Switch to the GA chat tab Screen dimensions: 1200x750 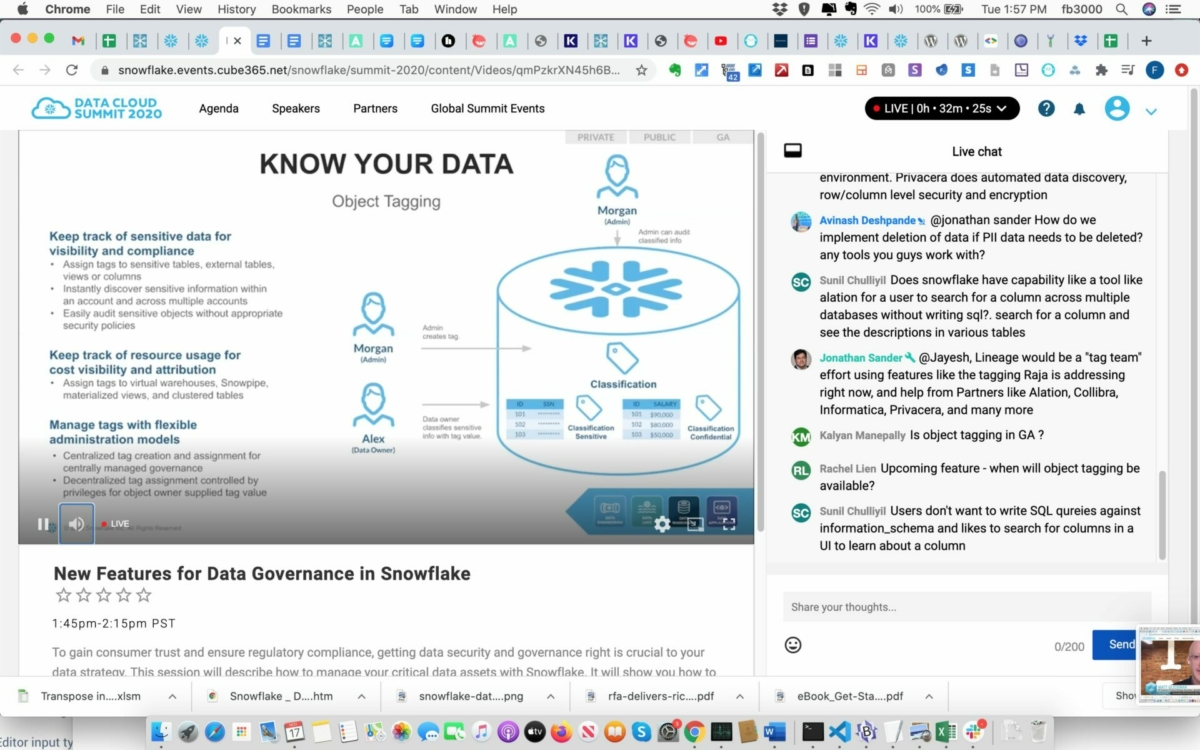click(x=723, y=137)
